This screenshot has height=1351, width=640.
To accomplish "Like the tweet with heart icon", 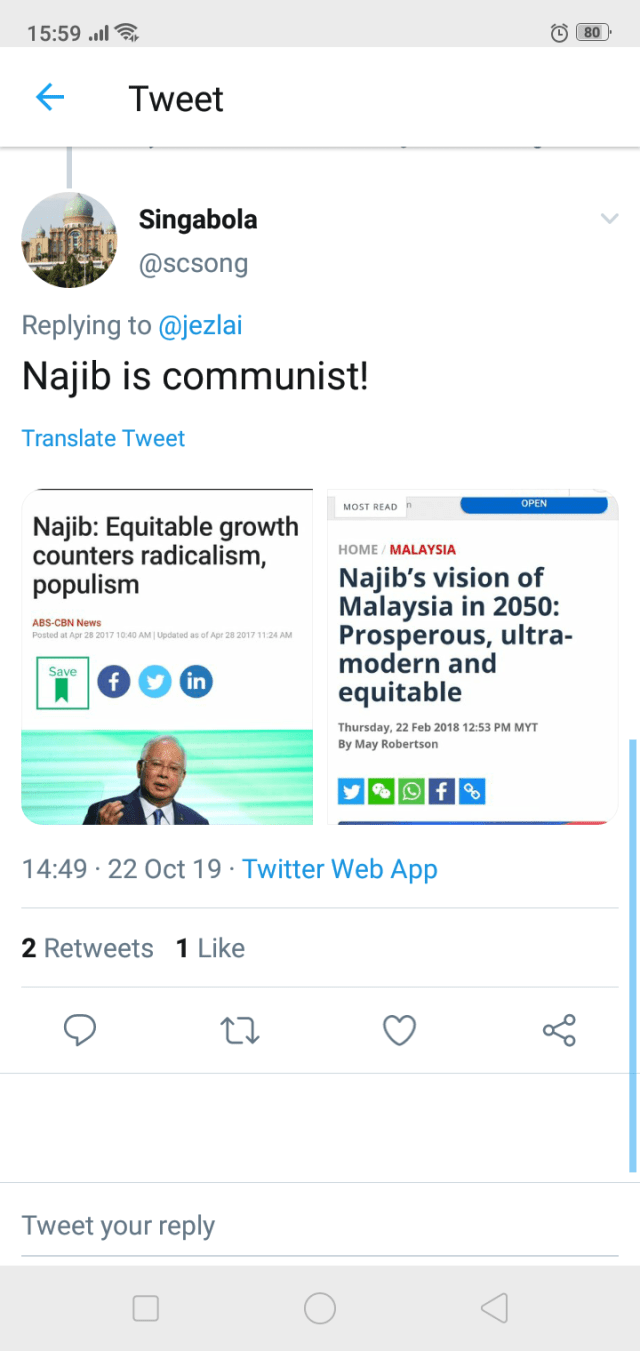I will [x=399, y=1030].
